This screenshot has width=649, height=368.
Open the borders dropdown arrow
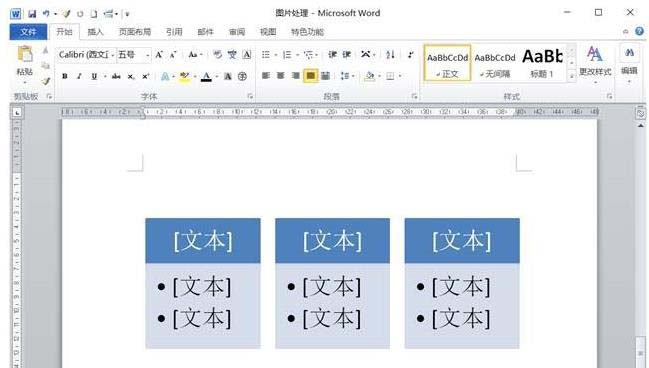[400, 76]
